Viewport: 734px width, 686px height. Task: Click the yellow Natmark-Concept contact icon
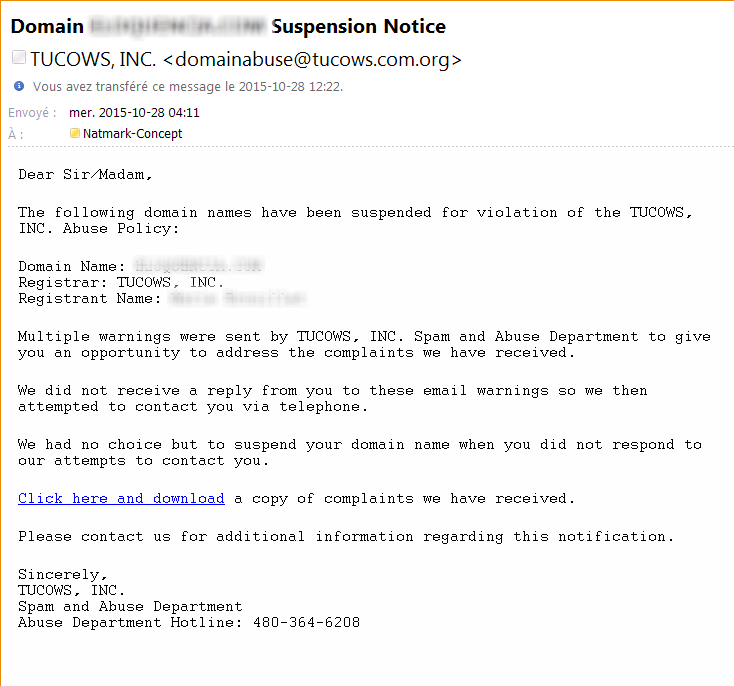click(74, 133)
